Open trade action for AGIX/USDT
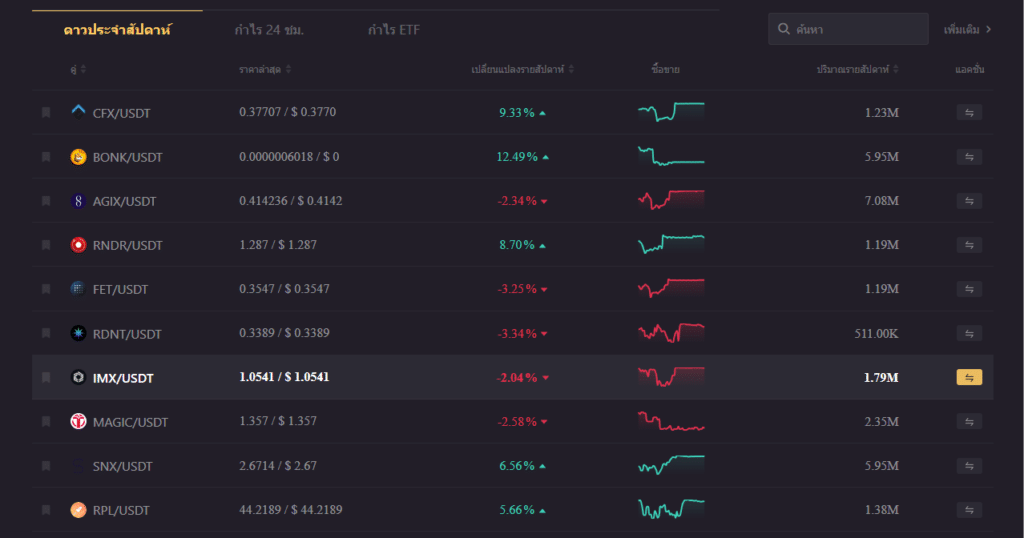Image resolution: width=1024 pixels, height=538 pixels. coord(969,201)
